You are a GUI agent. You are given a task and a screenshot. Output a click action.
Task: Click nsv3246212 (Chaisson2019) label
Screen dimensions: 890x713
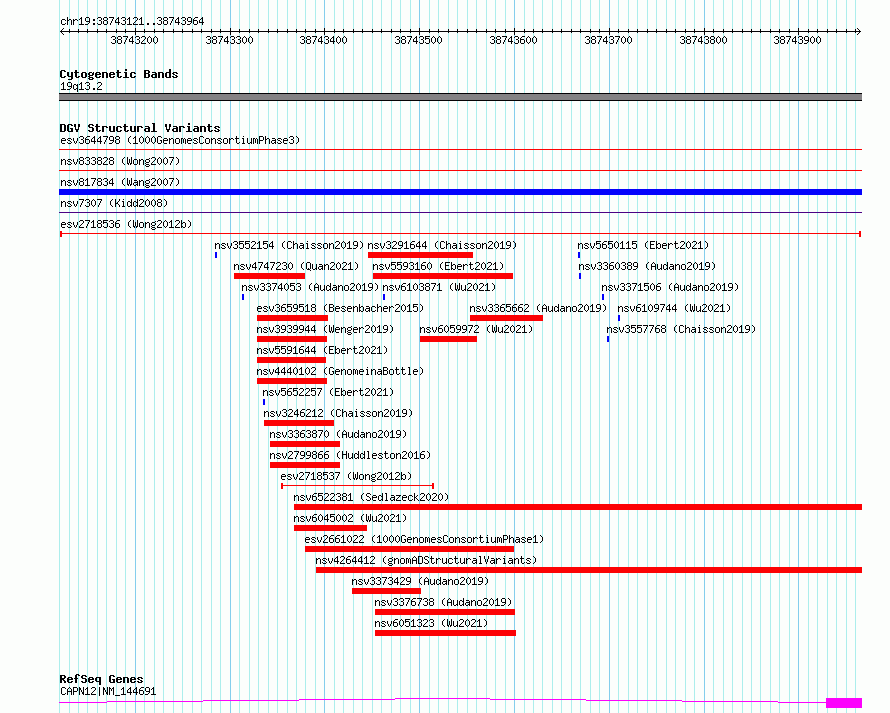(x=338, y=413)
